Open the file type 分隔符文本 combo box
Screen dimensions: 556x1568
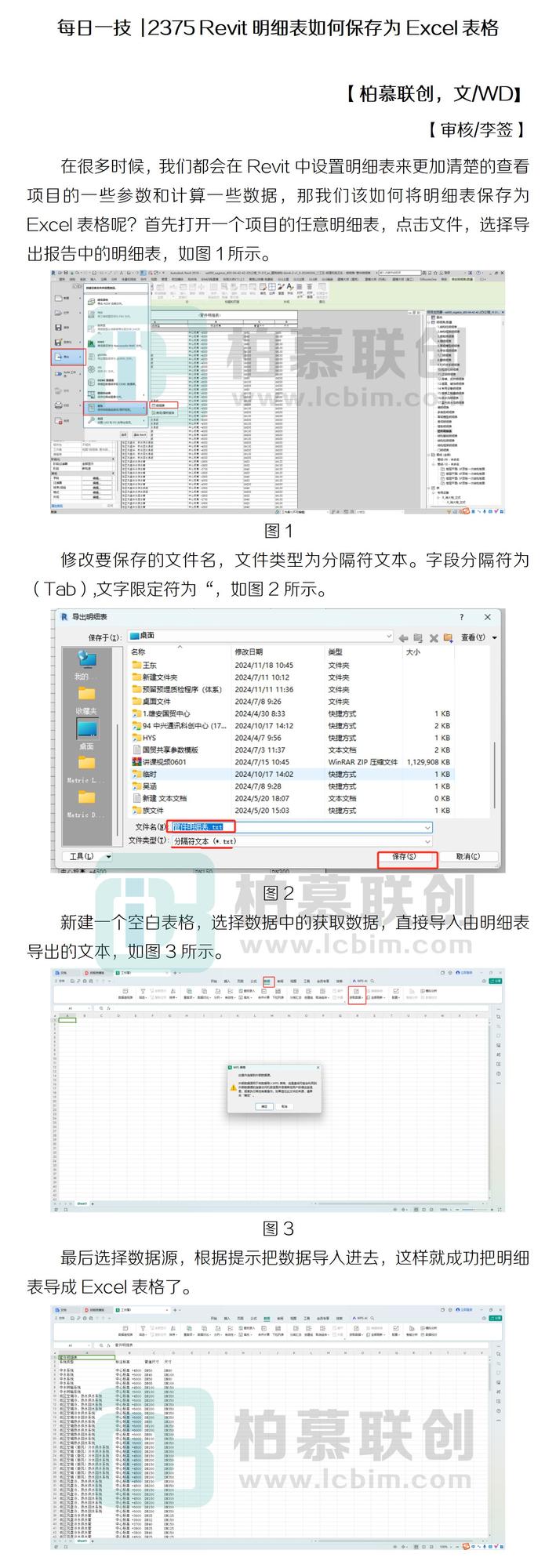[x=301, y=841]
